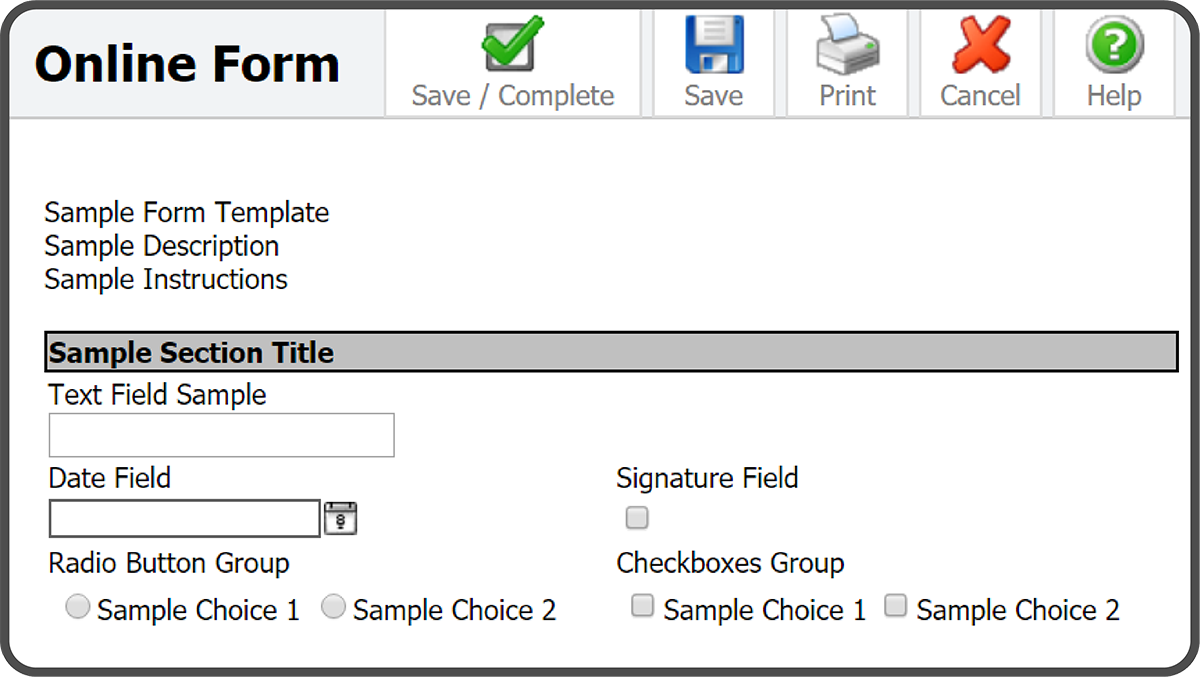Click the Save / Complete green checkmark icon

click(512, 45)
